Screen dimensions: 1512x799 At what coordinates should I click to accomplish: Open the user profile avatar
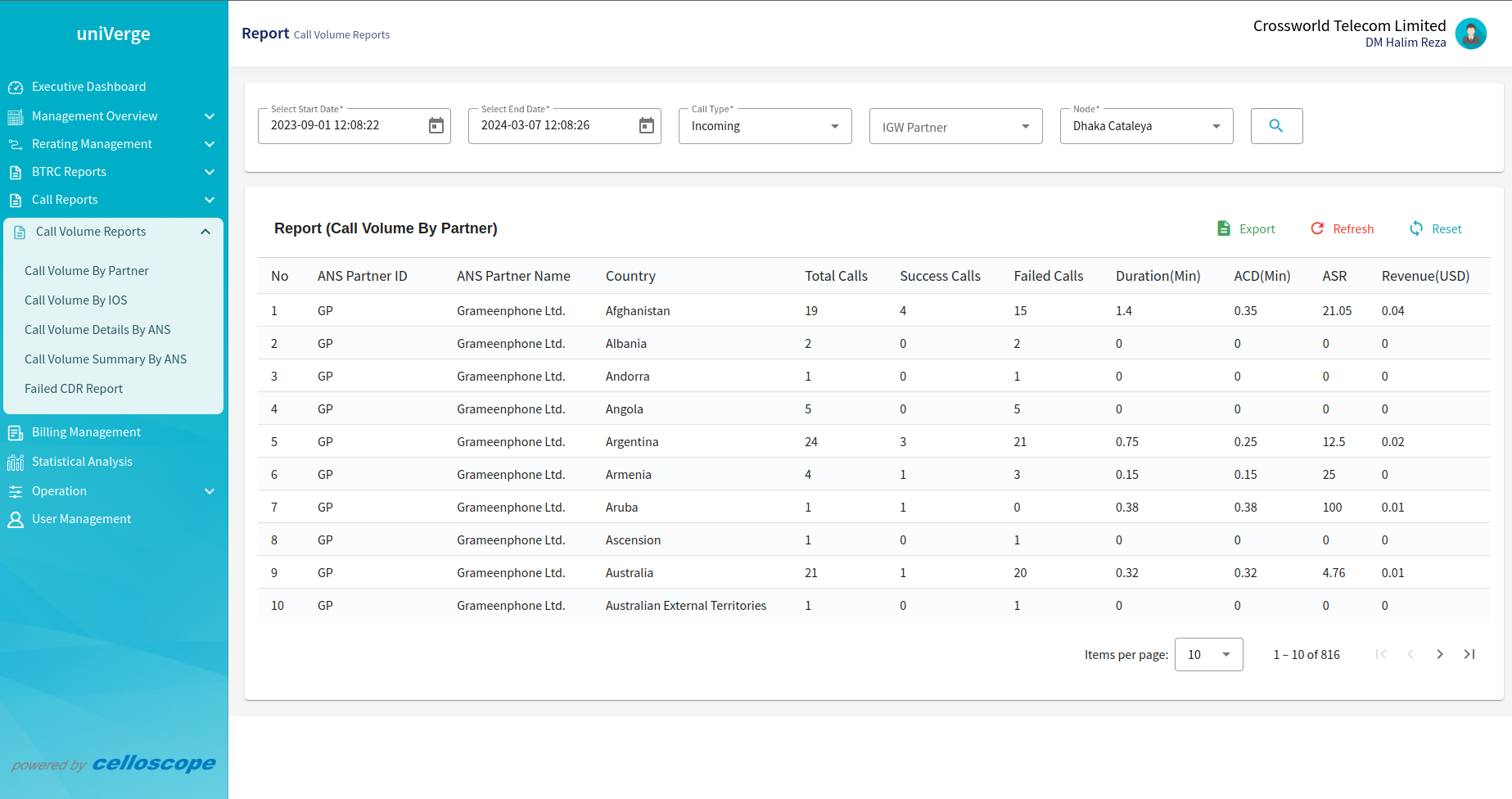(x=1471, y=34)
